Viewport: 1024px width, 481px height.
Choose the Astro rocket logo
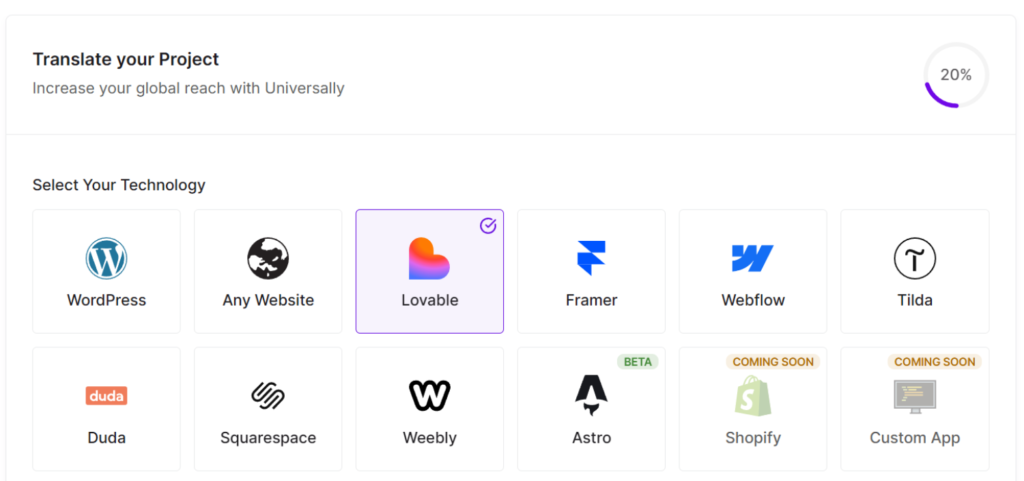tap(591, 396)
